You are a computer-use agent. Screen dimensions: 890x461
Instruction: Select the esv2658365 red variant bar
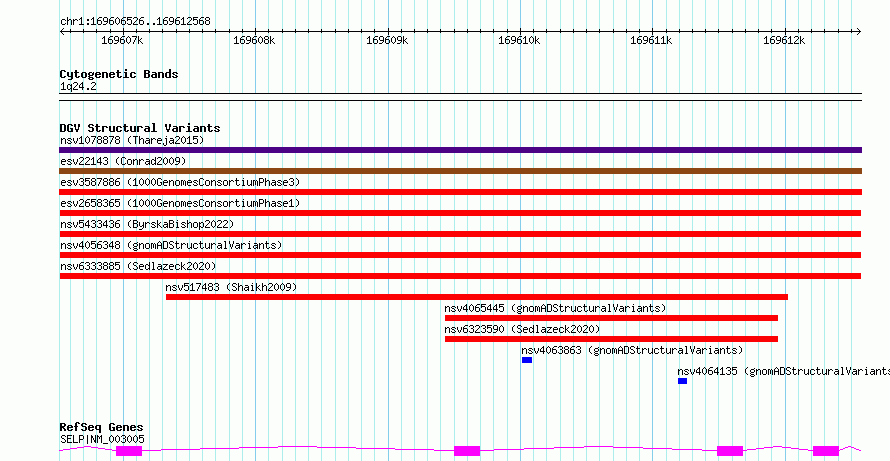tap(460, 213)
